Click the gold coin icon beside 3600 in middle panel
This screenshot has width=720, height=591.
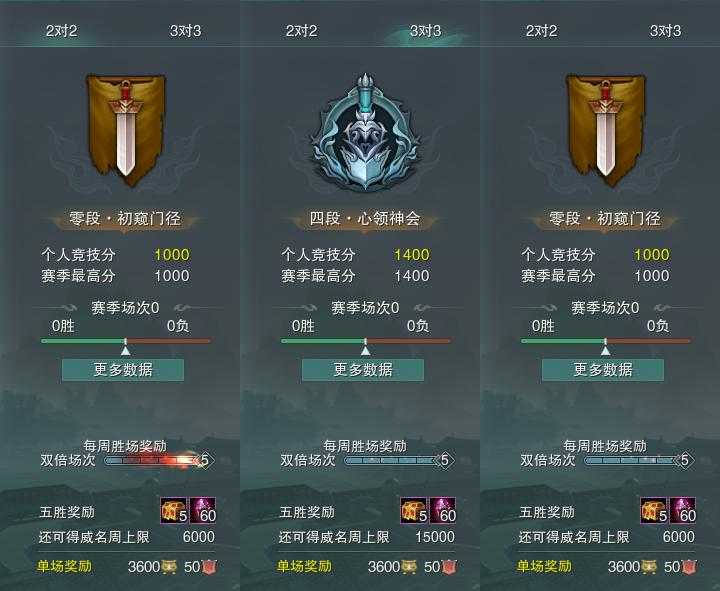(410, 567)
